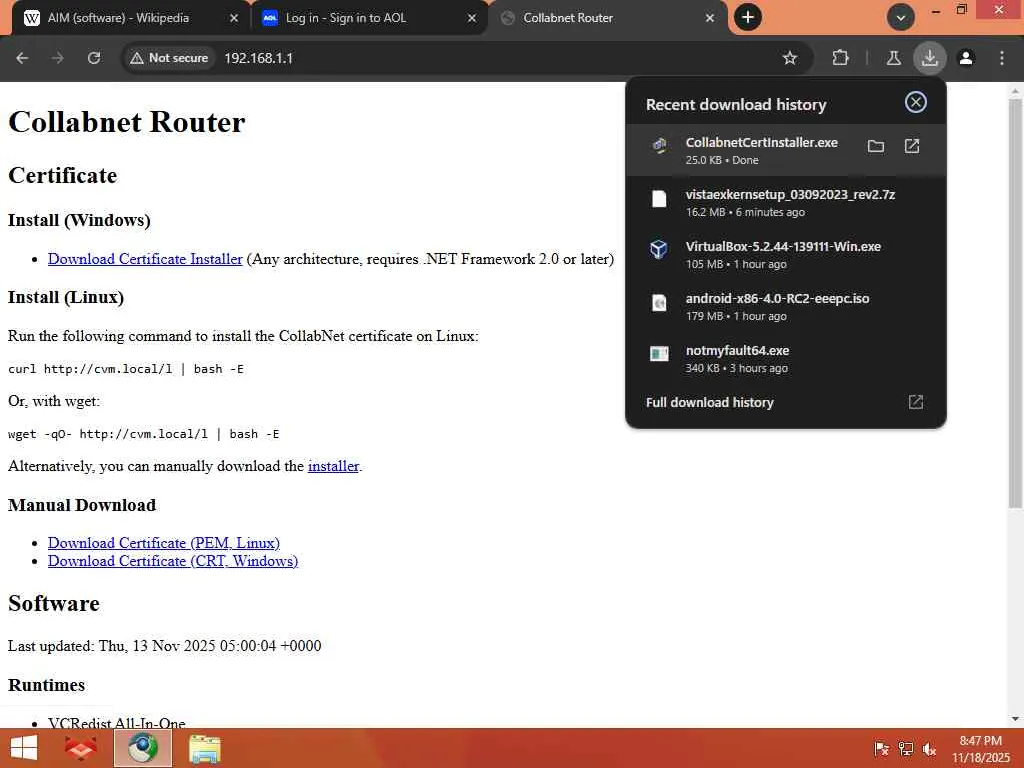Click the CollabnetCertInstaller file icon
This screenshot has height=768, width=1024.
(x=659, y=145)
